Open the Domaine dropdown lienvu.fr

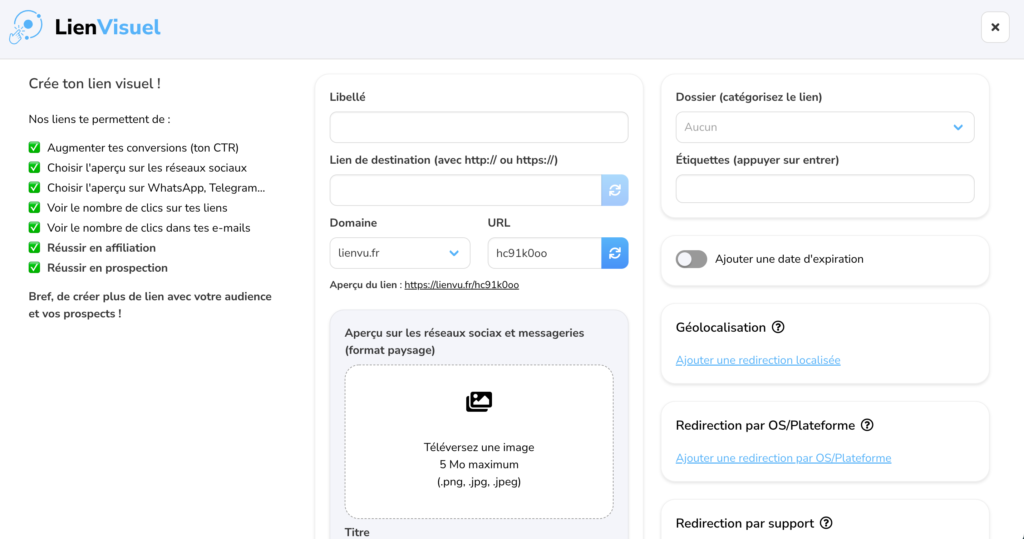click(400, 253)
